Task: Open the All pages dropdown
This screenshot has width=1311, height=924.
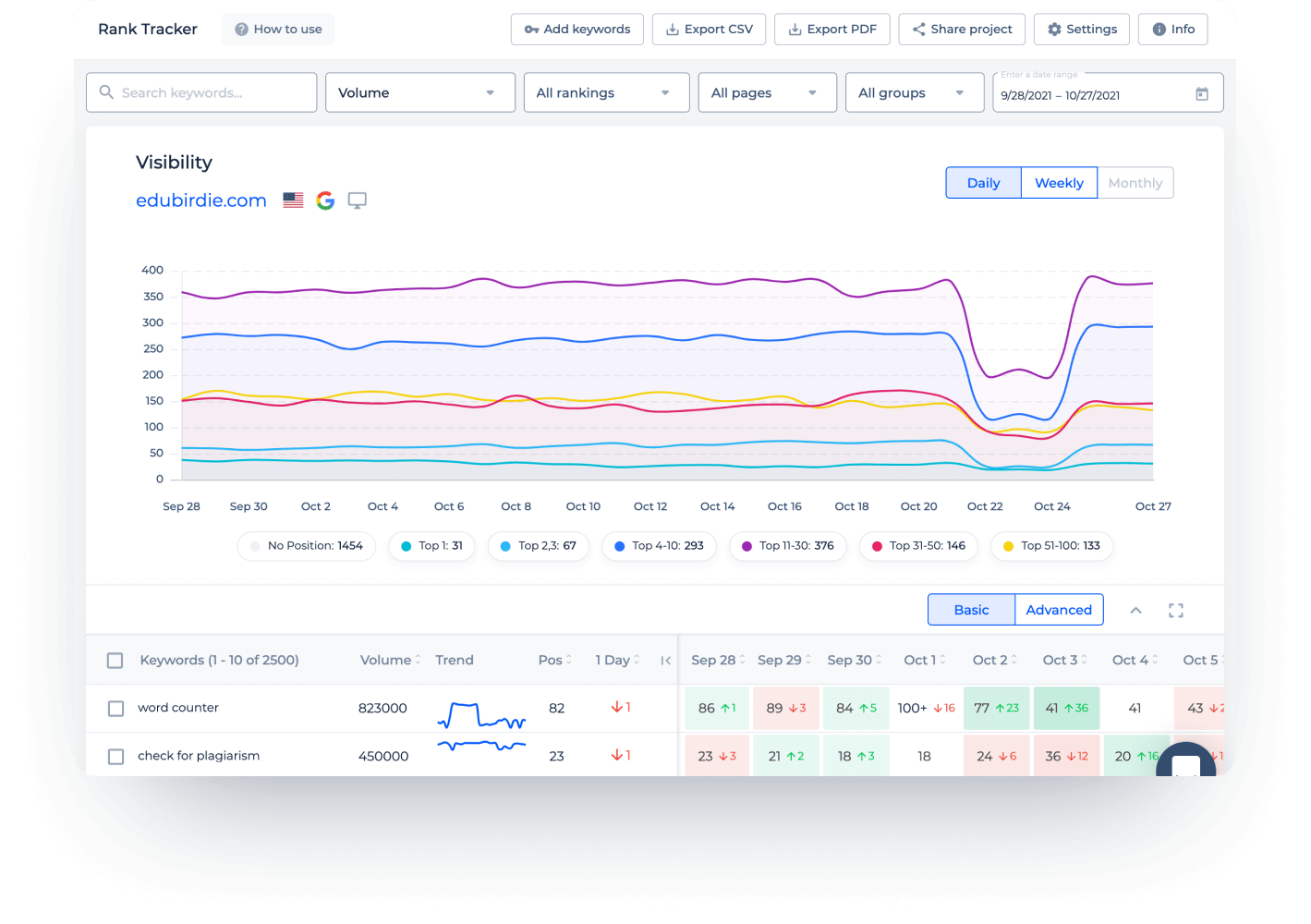Action: click(x=767, y=92)
